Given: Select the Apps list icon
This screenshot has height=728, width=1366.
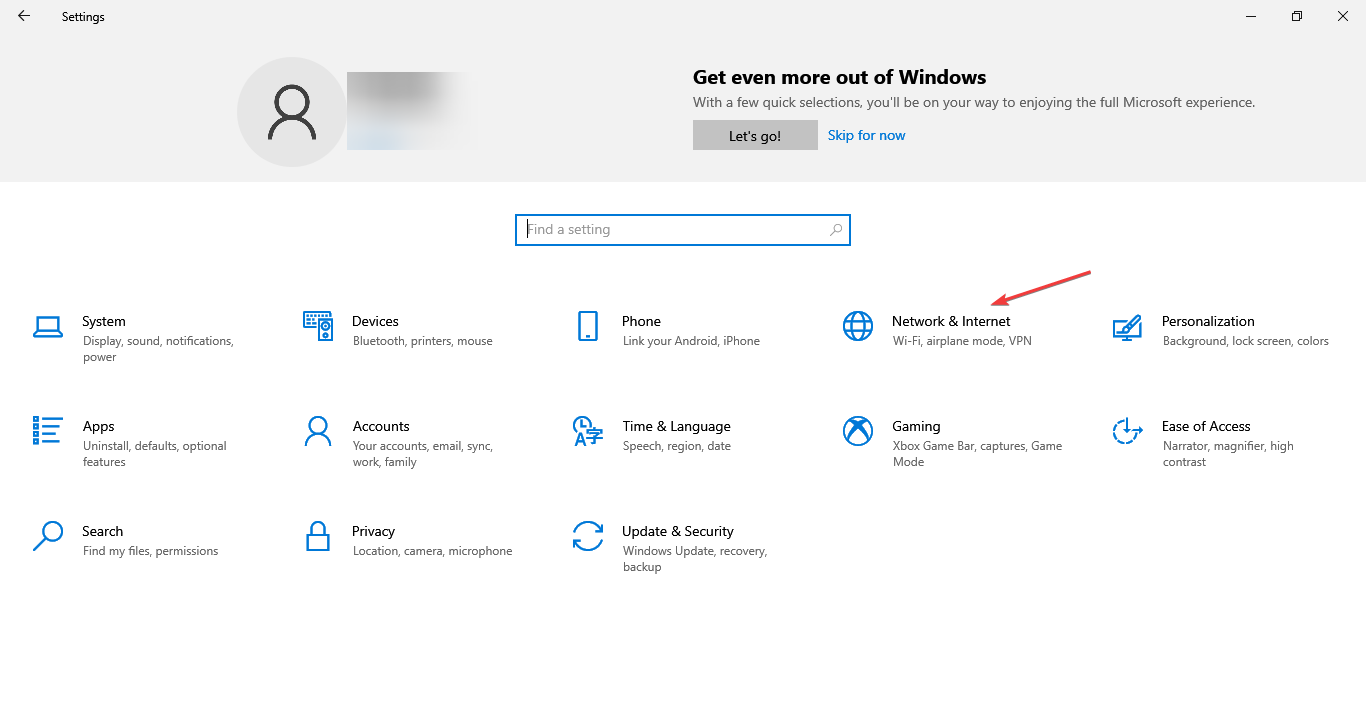Looking at the screenshot, I should coord(48,431).
